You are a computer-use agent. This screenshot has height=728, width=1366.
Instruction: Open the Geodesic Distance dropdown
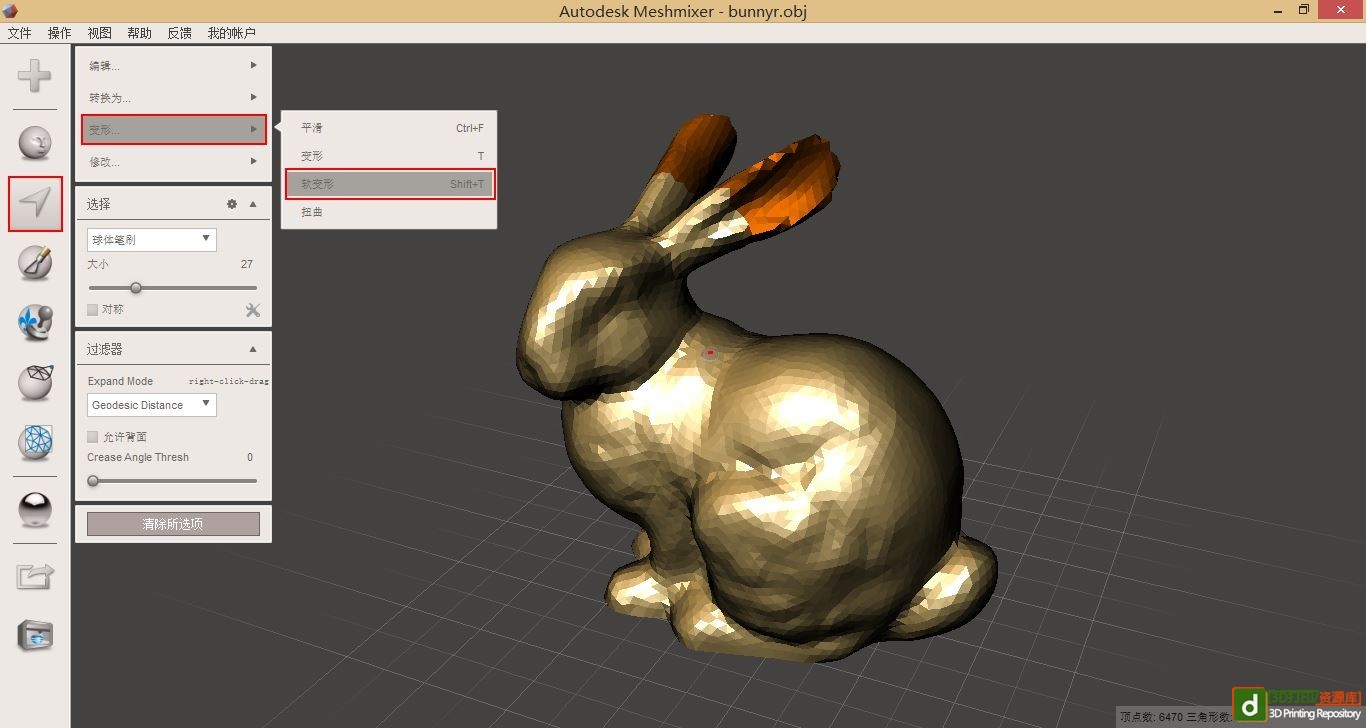coord(152,405)
